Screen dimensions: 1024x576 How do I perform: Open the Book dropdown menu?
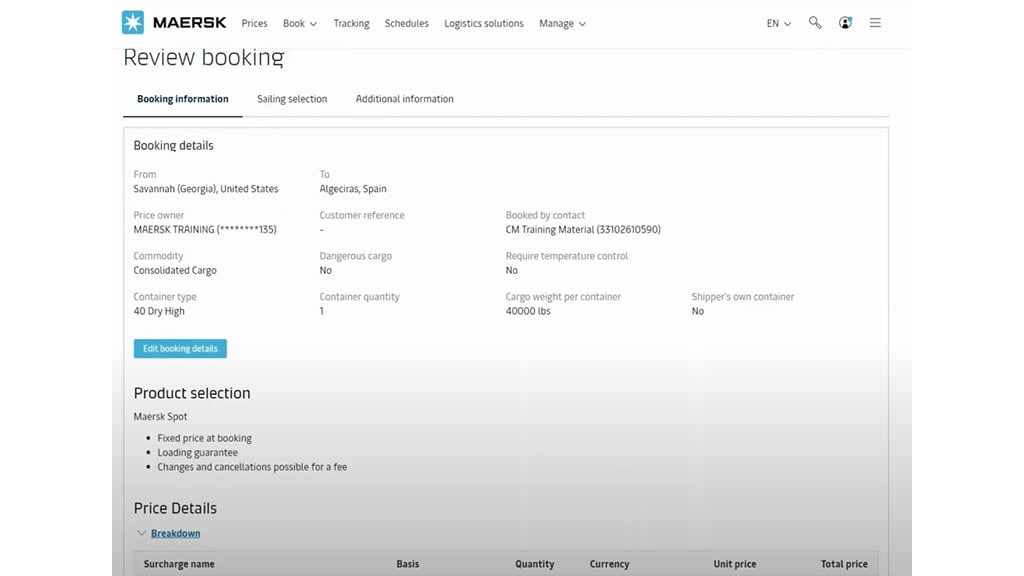[298, 23]
